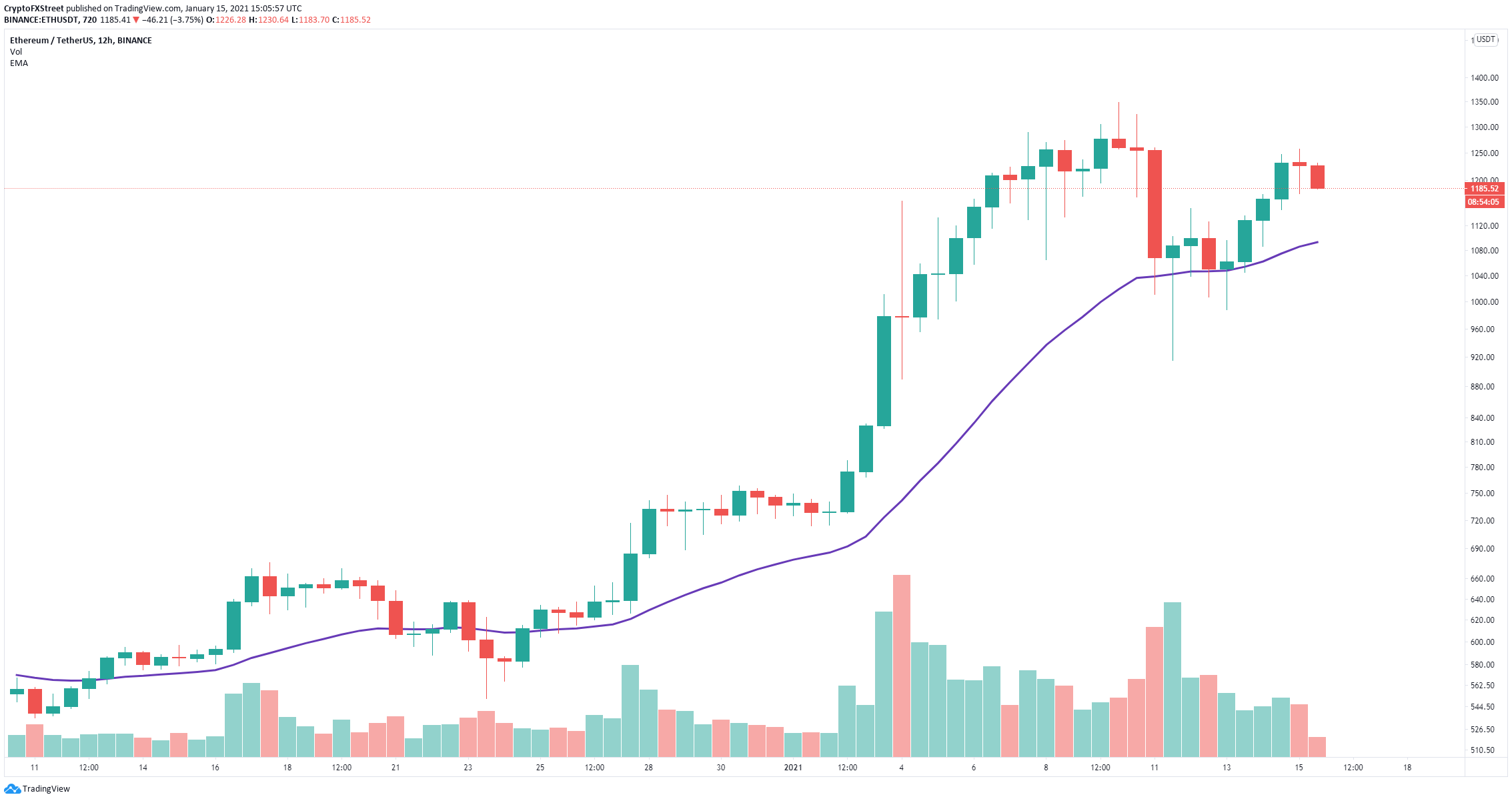
Task: Click the countdown timer label 08:54:05
Action: pos(1484,202)
